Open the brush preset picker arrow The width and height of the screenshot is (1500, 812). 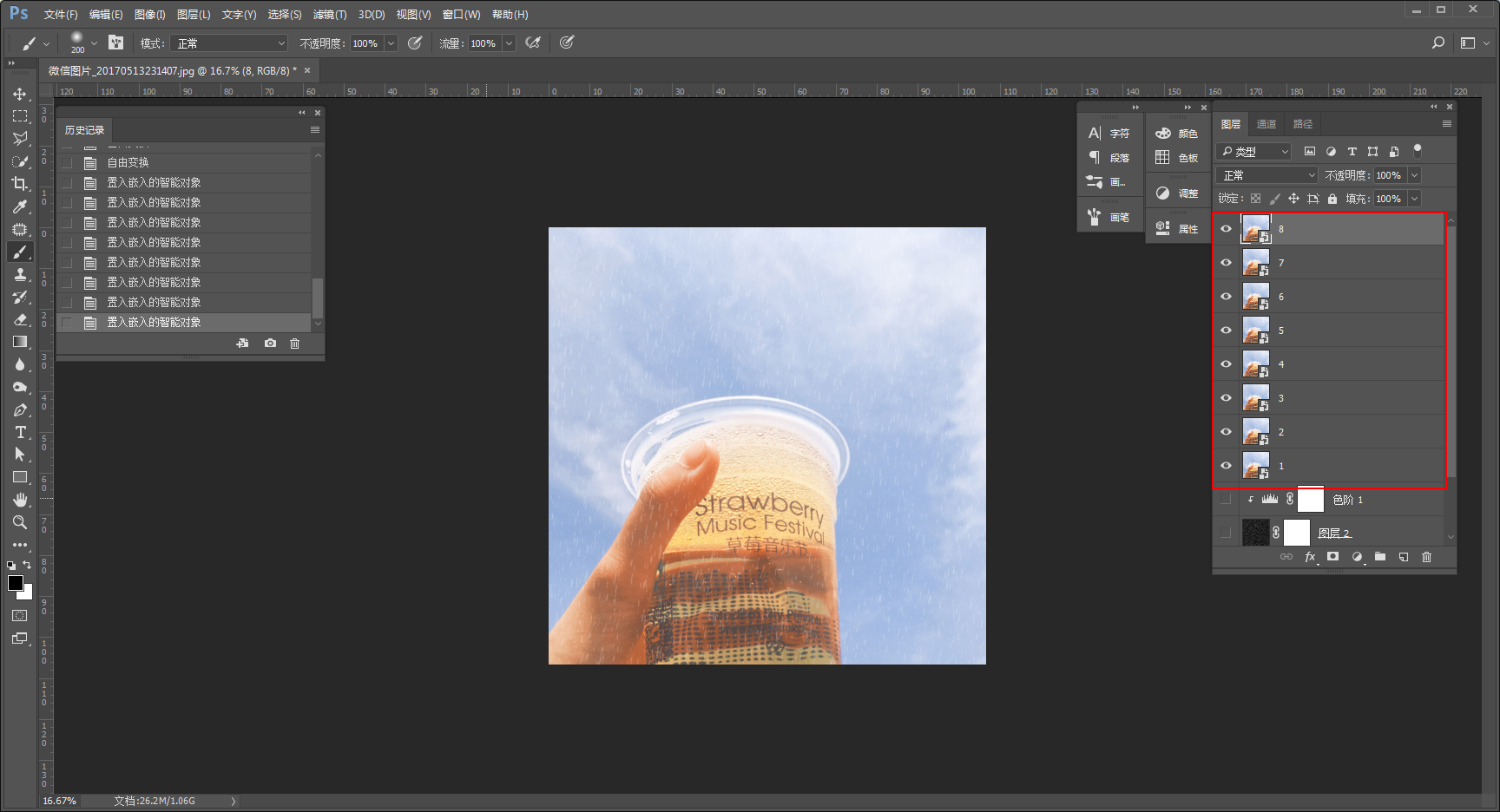click(x=94, y=43)
